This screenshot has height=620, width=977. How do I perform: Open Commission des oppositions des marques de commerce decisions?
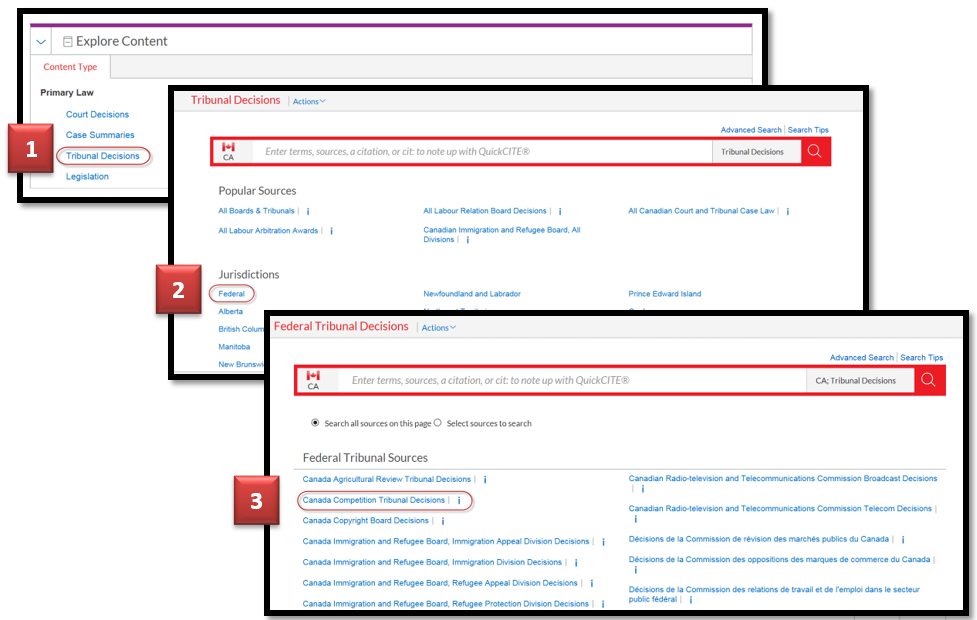pyautogui.click(x=779, y=560)
